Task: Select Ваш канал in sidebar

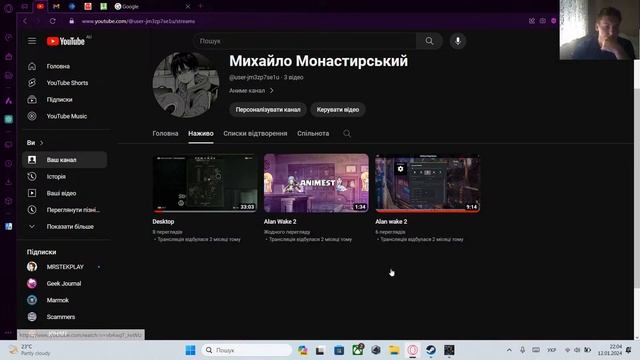Action: [64, 160]
